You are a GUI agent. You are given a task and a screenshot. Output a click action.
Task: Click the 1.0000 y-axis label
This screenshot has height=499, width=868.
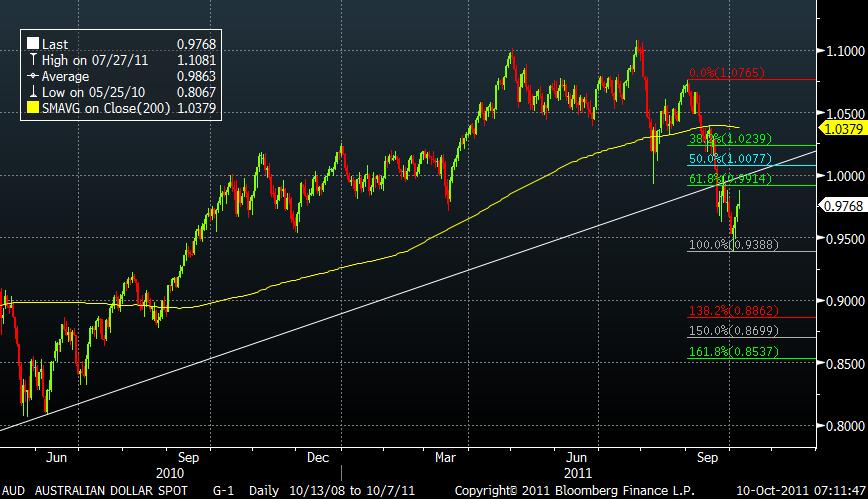[845, 176]
